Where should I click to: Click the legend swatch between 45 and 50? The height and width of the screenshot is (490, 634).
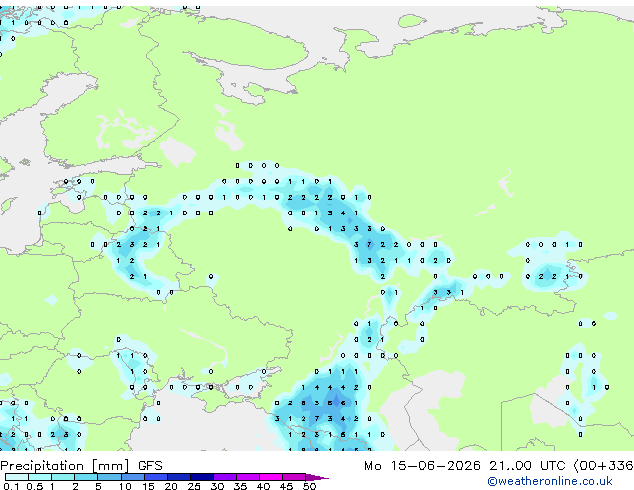click(x=294, y=477)
